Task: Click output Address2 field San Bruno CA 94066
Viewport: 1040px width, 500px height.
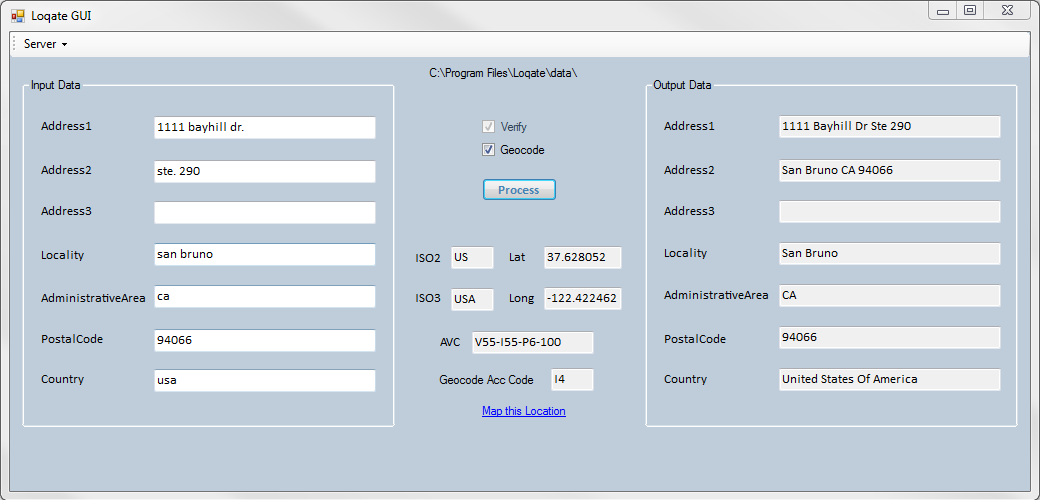Action: click(x=889, y=170)
